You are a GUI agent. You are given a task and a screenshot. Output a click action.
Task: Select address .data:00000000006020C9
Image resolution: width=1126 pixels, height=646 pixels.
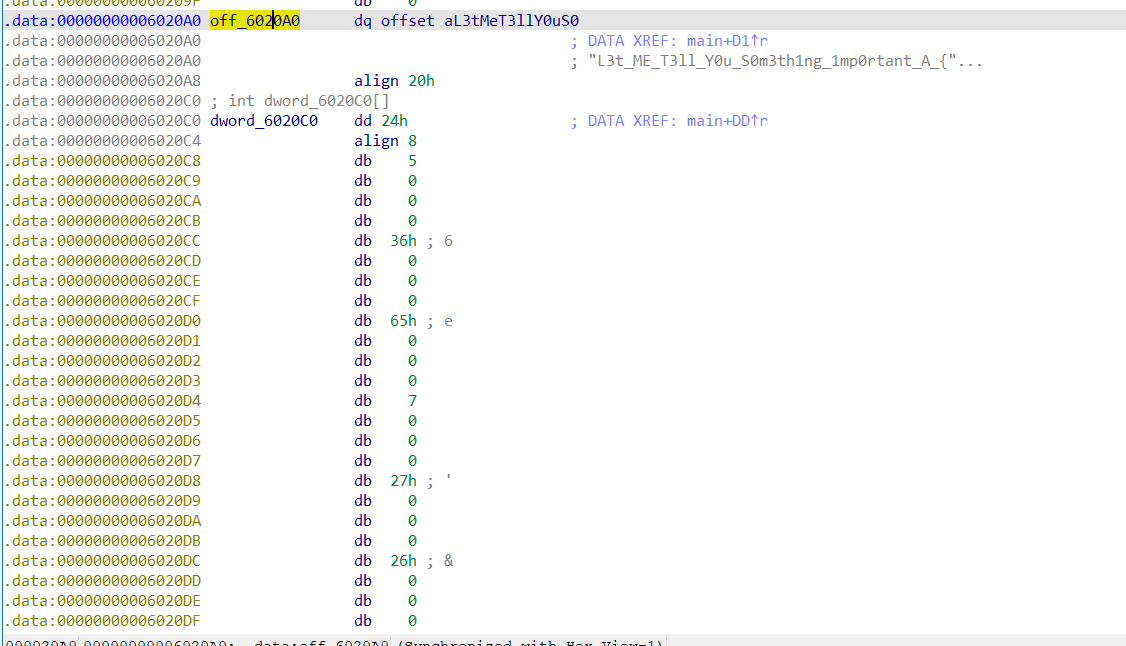(x=103, y=181)
